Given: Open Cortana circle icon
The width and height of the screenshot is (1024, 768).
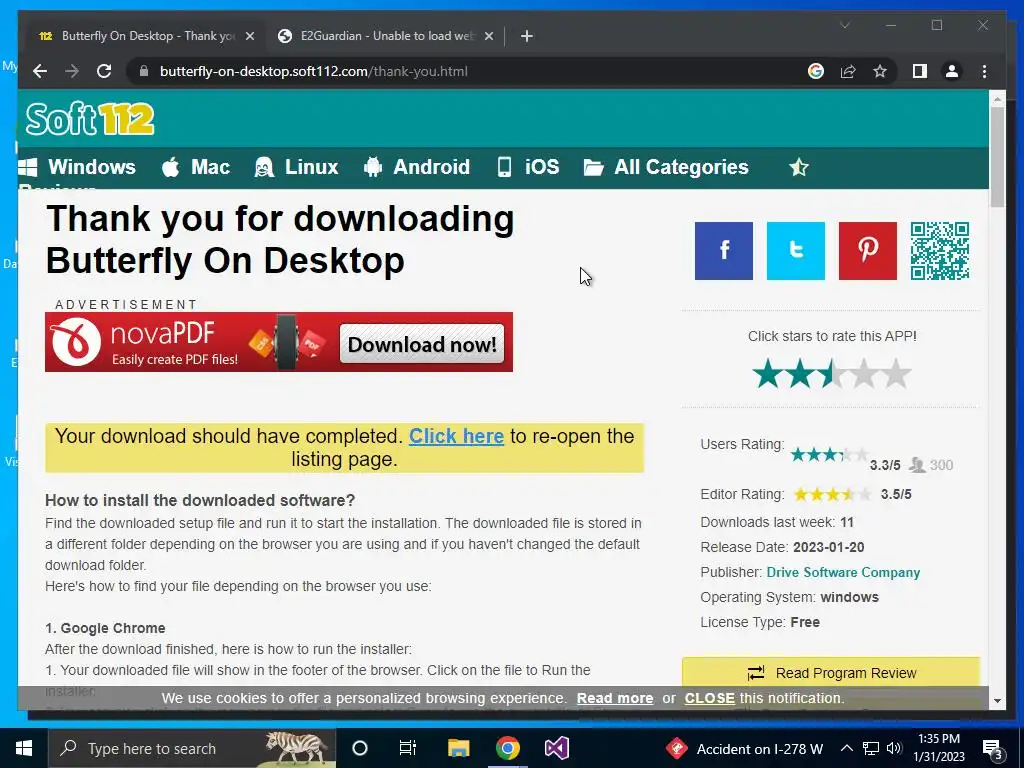Looking at the screenshot, I should tap(360, 748).
